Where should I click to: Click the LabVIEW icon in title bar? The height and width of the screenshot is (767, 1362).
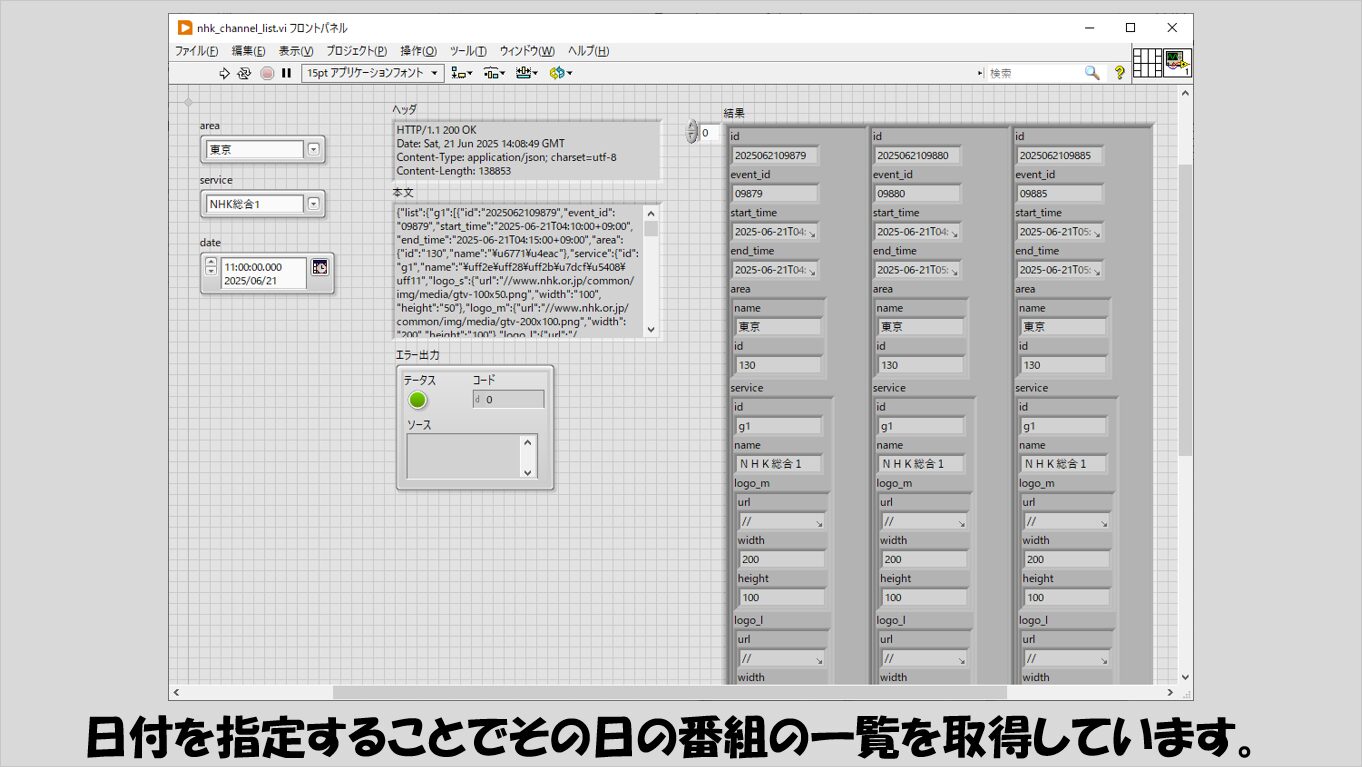[x=185, y=28]
